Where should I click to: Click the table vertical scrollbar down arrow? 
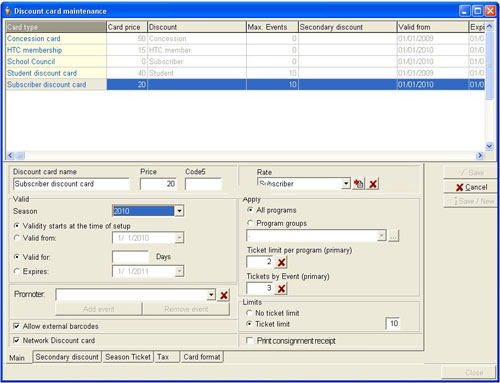pos(489,146)
